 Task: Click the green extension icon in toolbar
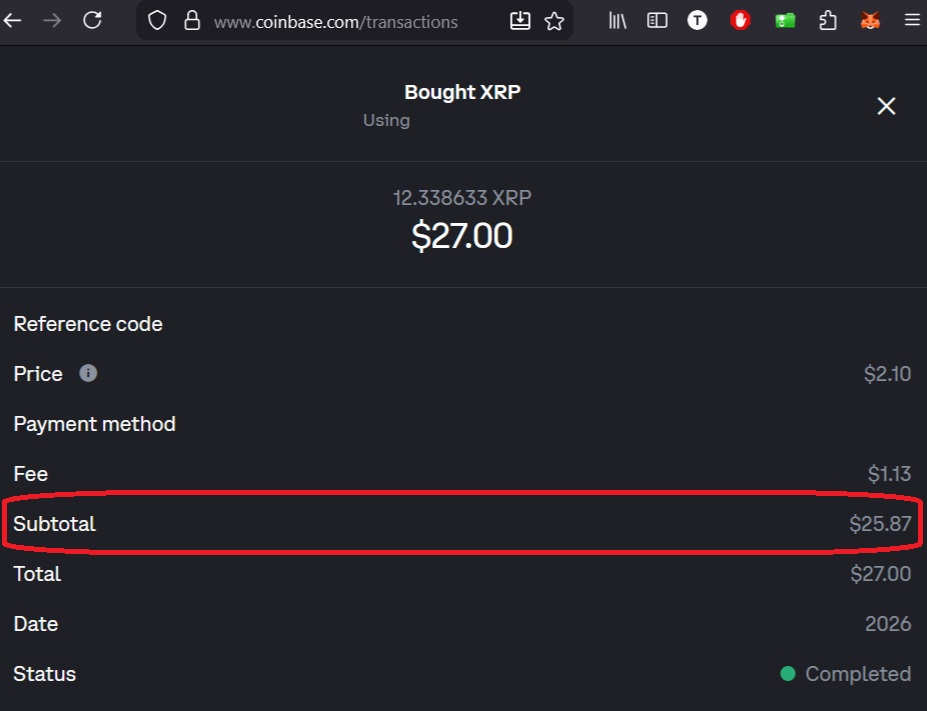[x=785, y=20]
